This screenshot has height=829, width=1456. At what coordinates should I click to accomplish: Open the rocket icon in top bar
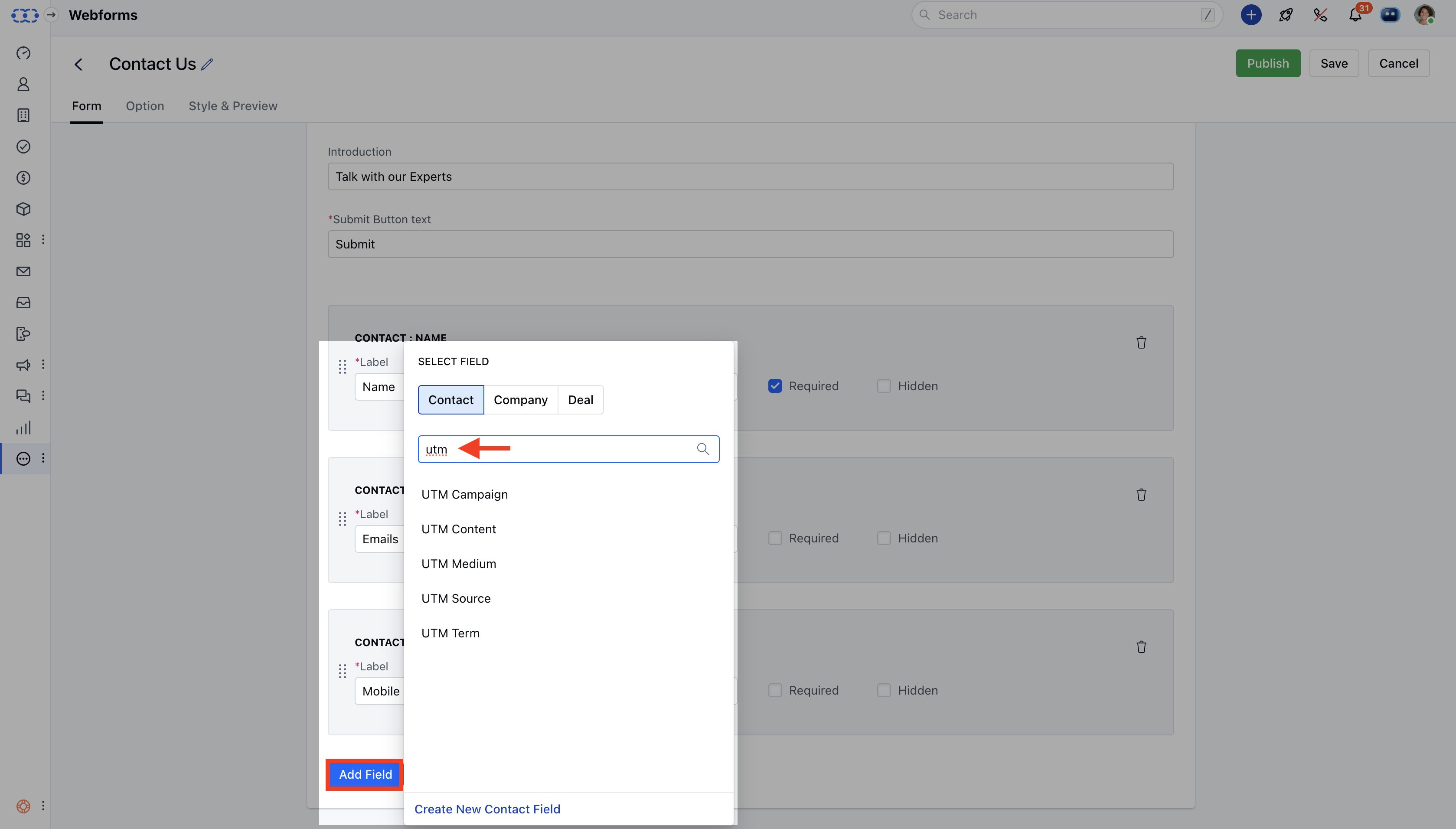point(1285,15)
